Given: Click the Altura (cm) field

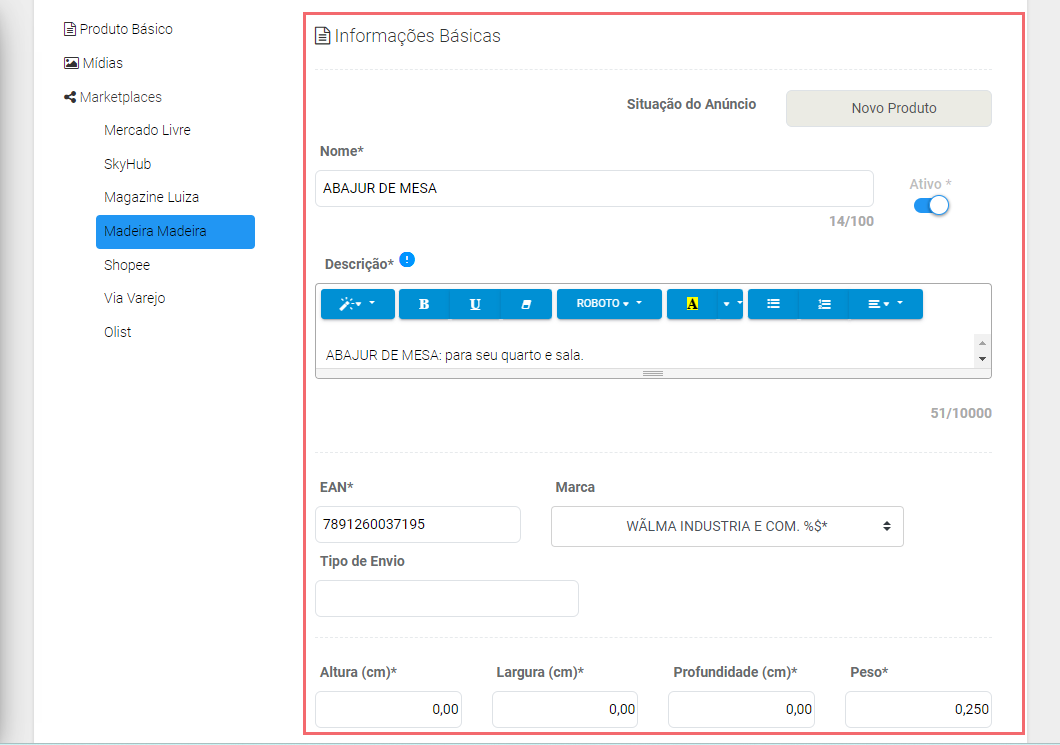Looking at the screenshot, I should tap(388, 709).
